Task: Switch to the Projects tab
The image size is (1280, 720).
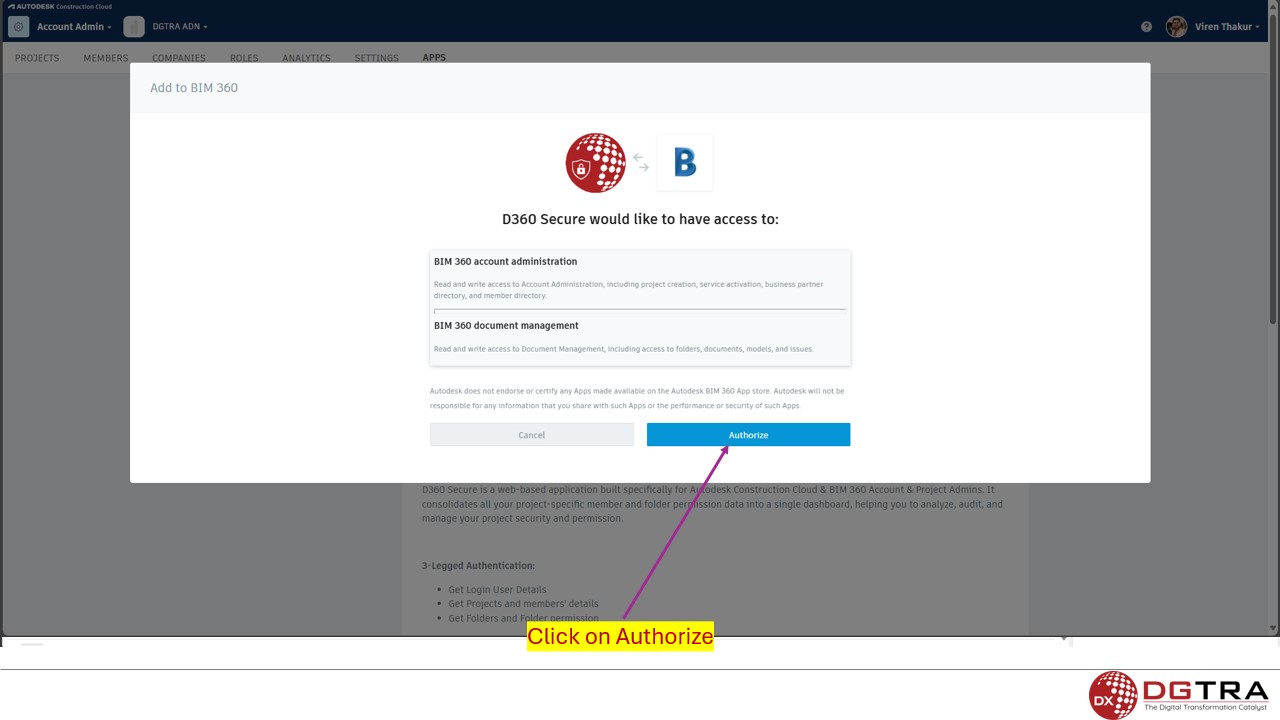Action: tap(37, 58)
